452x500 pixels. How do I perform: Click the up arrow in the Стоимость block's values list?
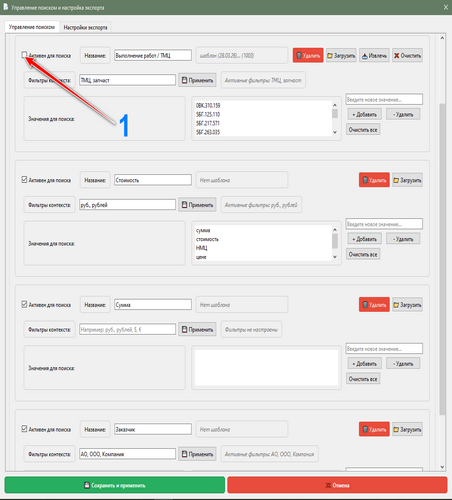pos(335,230)
